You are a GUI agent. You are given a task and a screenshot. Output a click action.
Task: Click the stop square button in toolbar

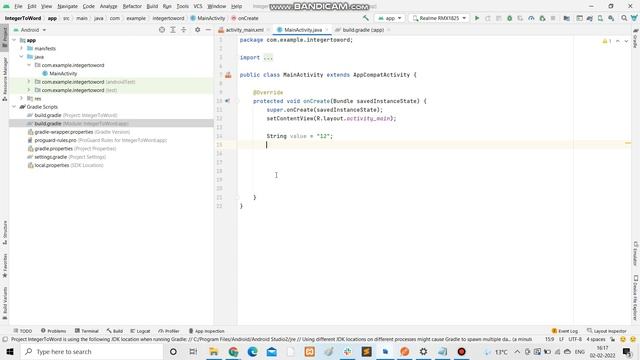coord(553,18)
